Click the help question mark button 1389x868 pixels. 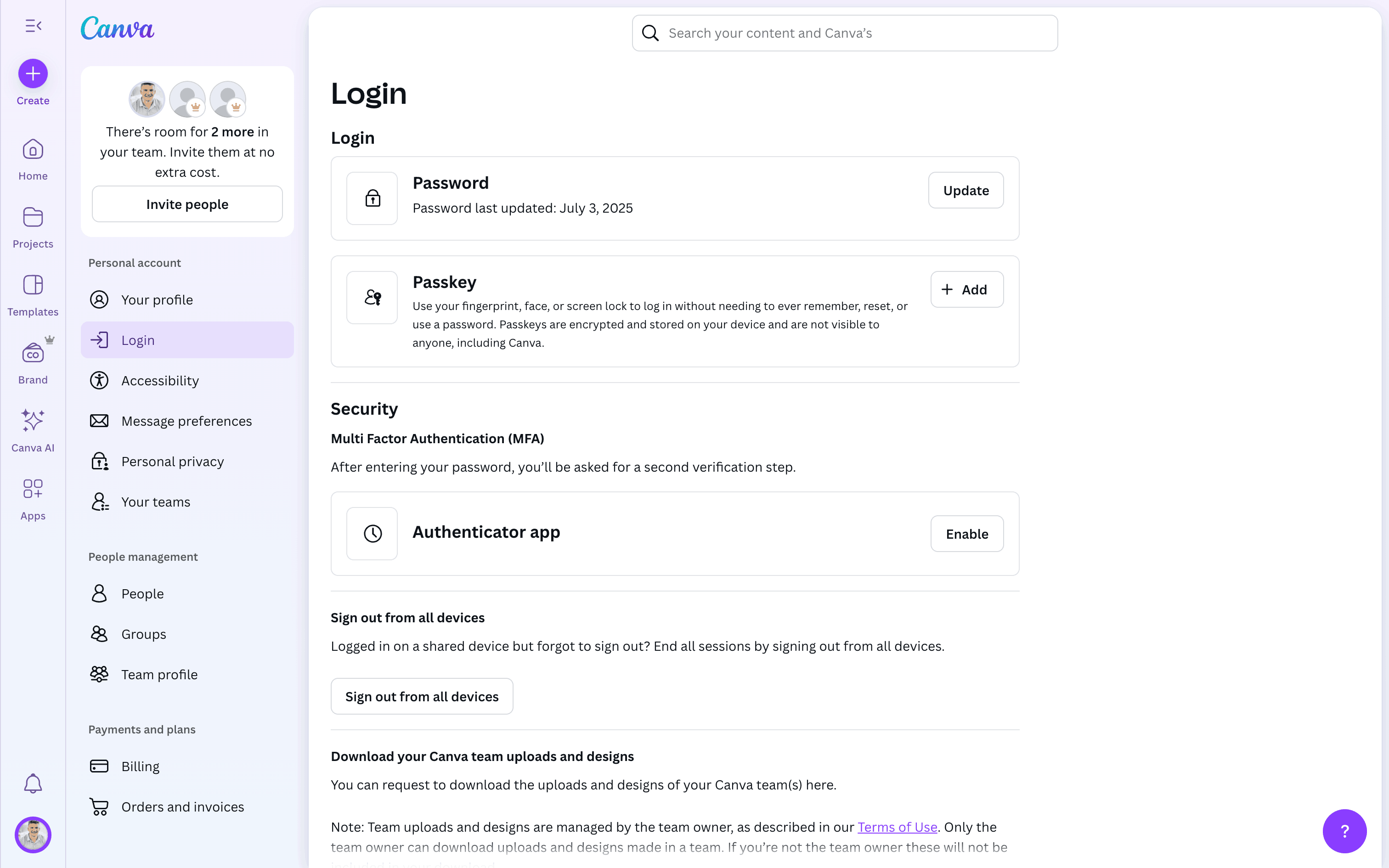pos(1344,831)
